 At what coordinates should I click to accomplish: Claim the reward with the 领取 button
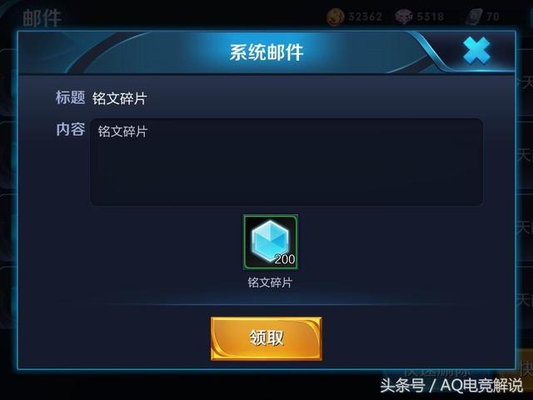[266, 338]
